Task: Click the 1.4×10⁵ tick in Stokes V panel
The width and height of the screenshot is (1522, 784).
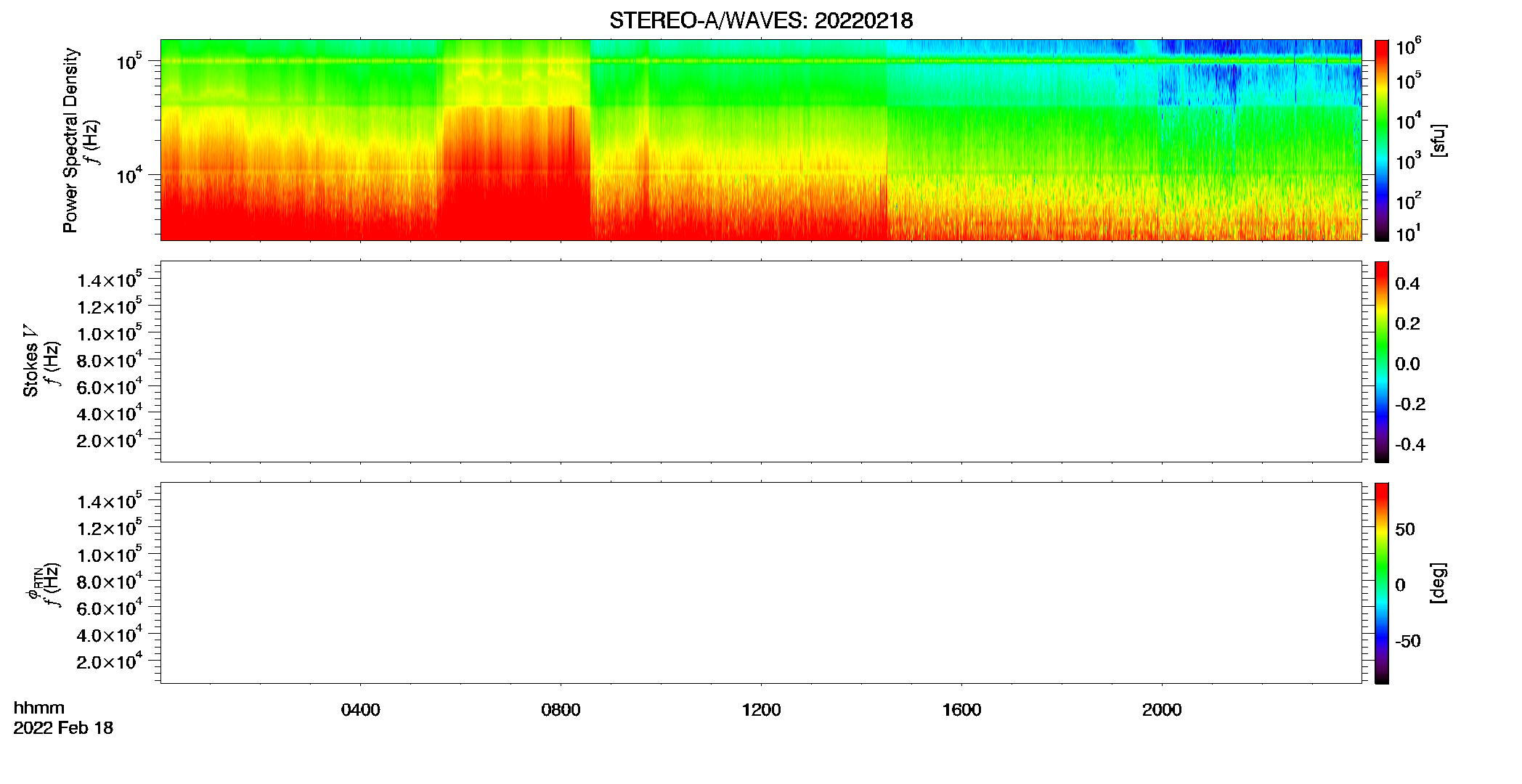Action: (x=110, y=280)
